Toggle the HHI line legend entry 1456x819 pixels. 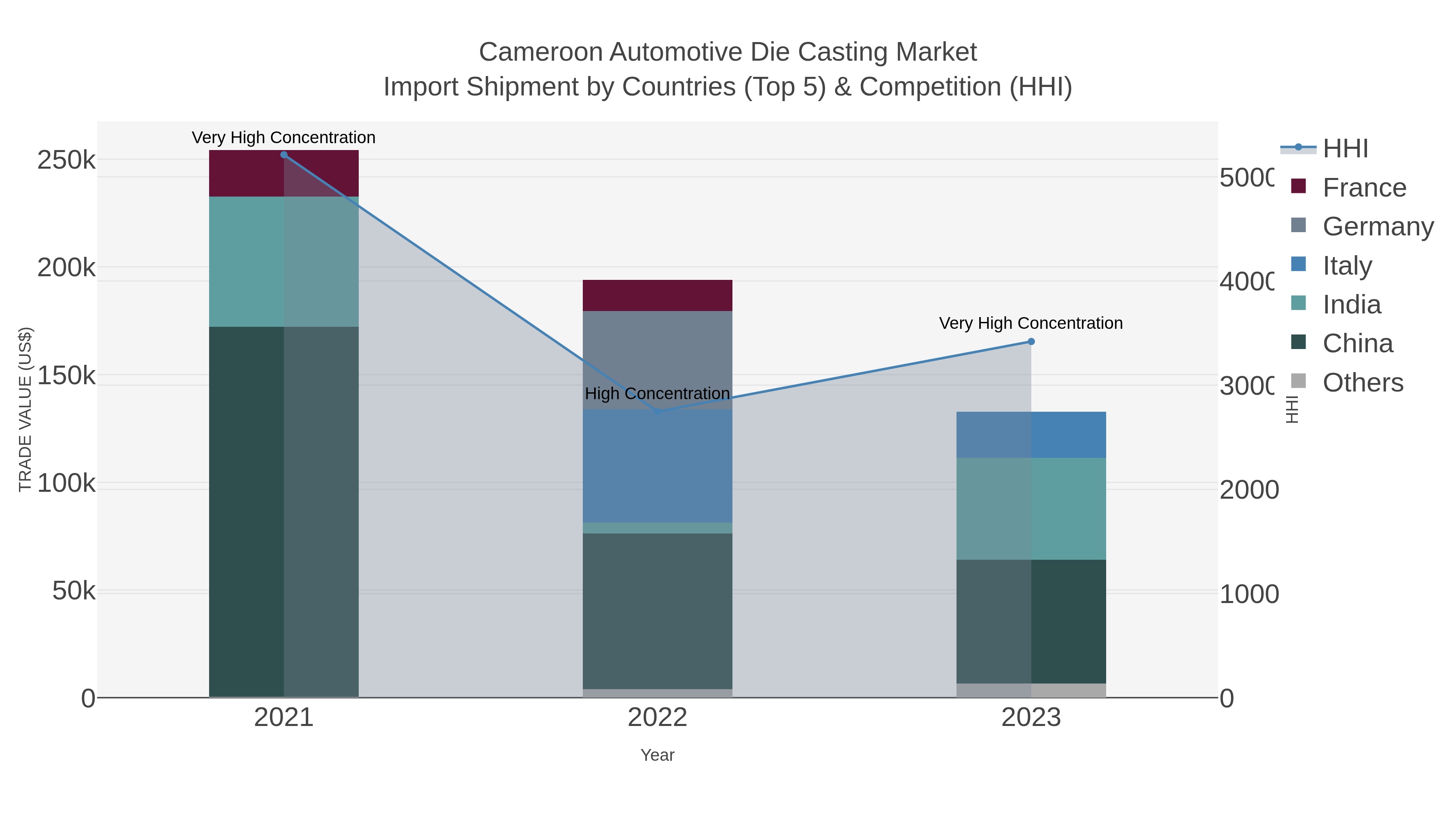[x=1324, y=149]
